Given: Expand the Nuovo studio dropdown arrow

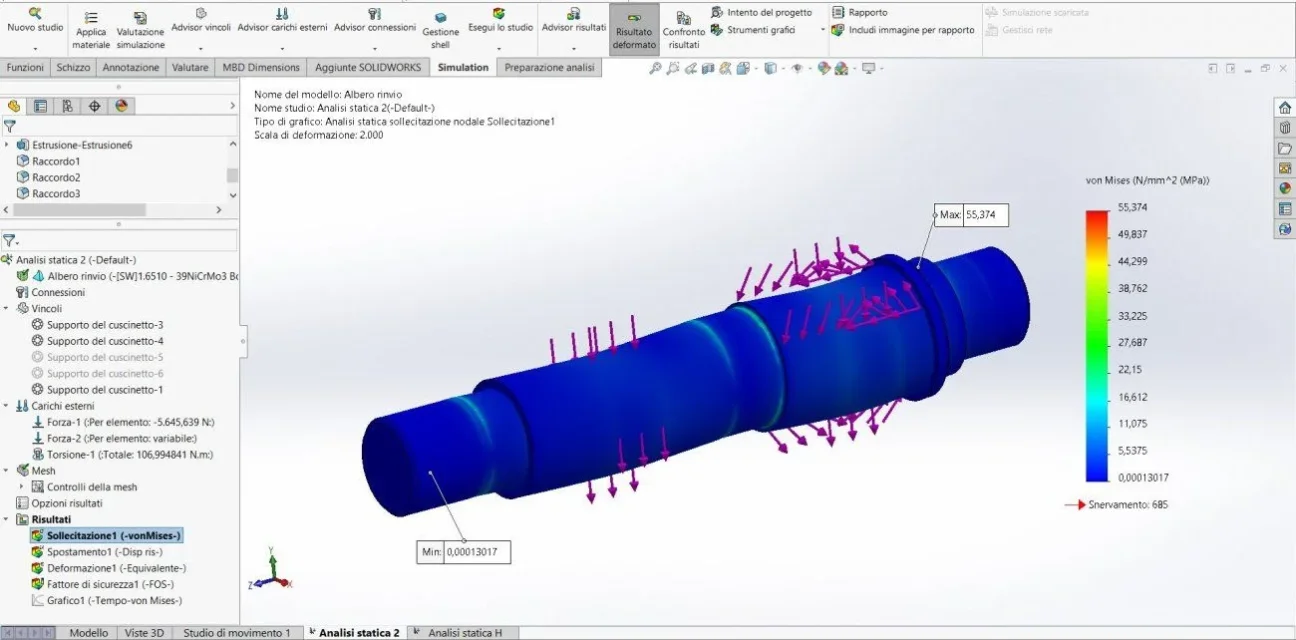Looking at the screenshot, I should tap(35, 48).
